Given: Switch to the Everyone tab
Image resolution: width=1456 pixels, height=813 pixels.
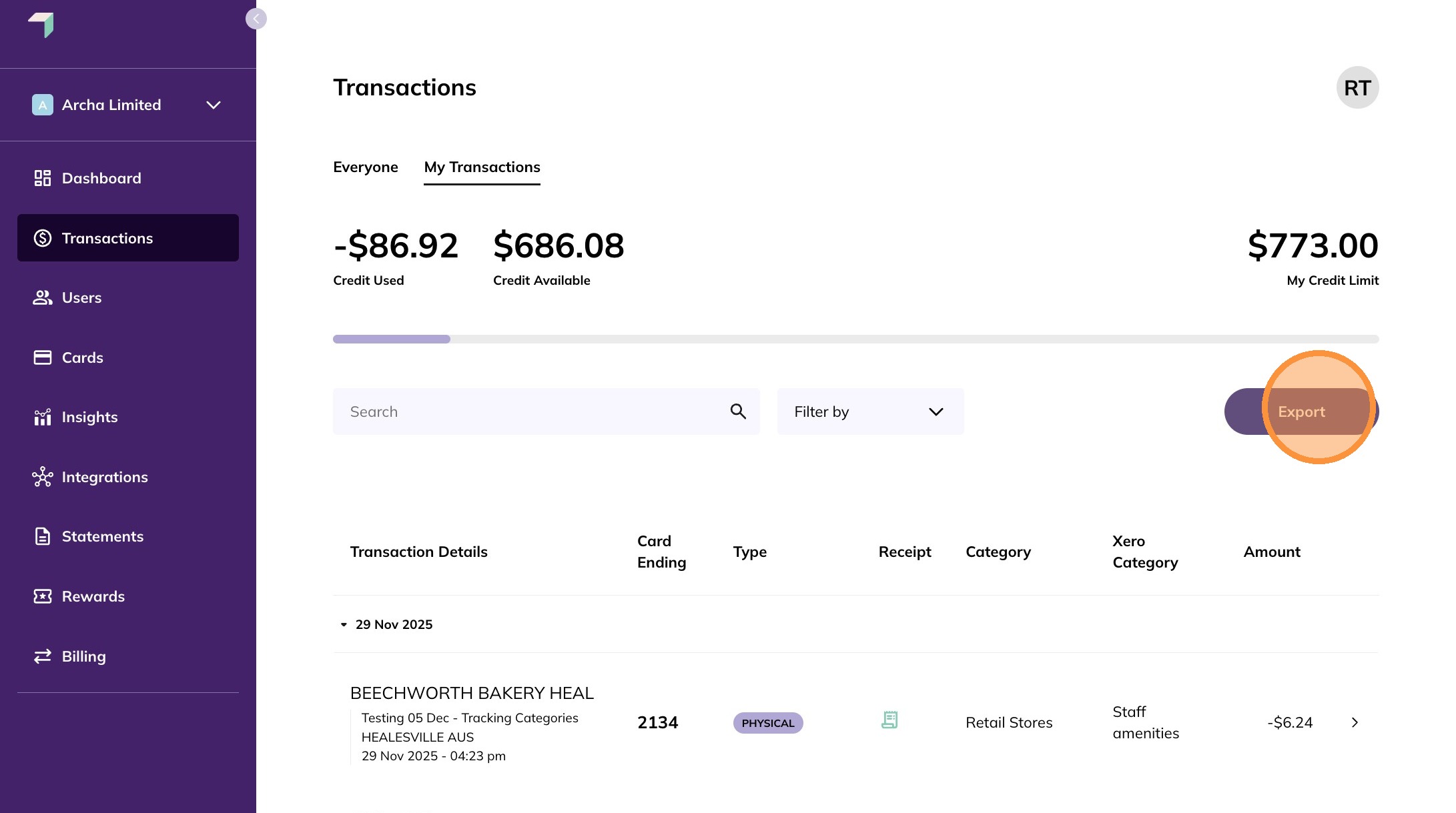Looking at the screenshot, I should point(365,167).
